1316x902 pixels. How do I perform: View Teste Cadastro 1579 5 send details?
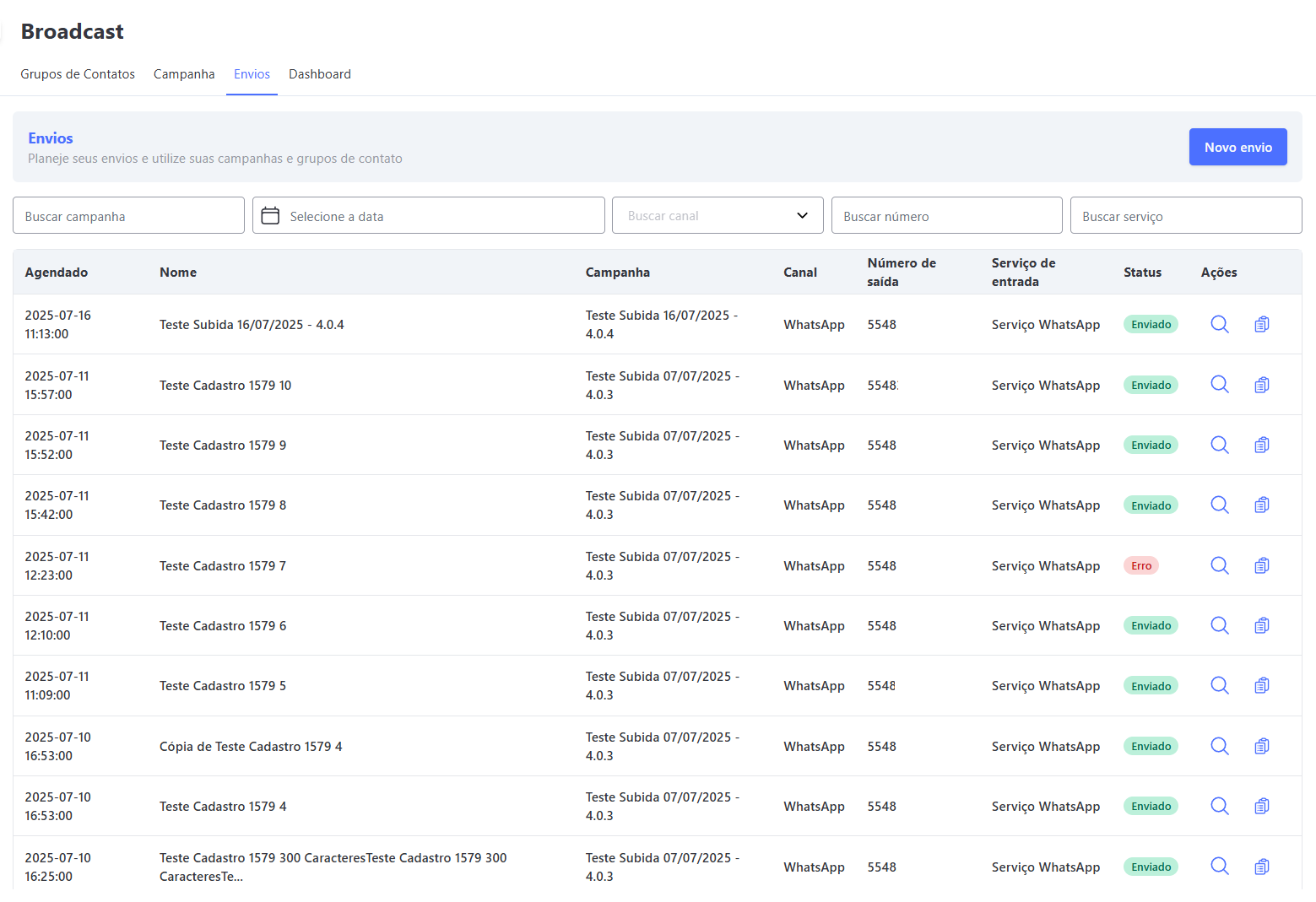pyautogui.click(x=1220, y=685)
